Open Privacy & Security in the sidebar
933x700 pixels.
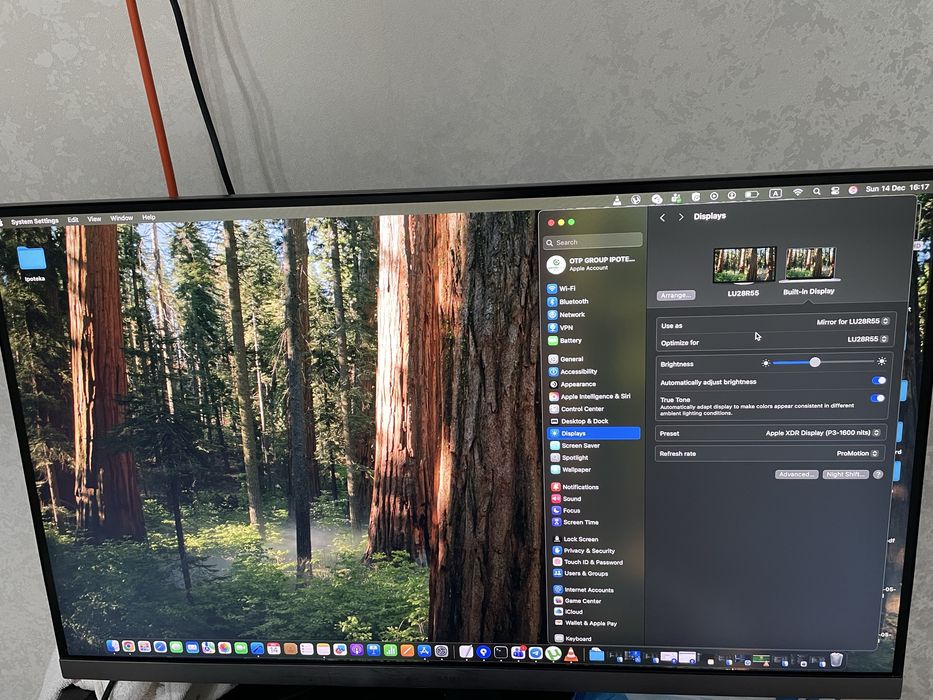point(584,551)
